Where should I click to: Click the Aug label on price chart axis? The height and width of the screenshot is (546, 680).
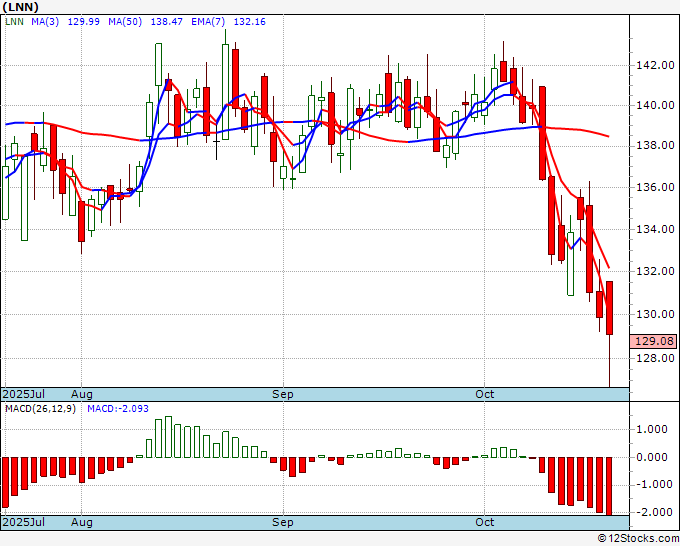click(x=82, y=394)
